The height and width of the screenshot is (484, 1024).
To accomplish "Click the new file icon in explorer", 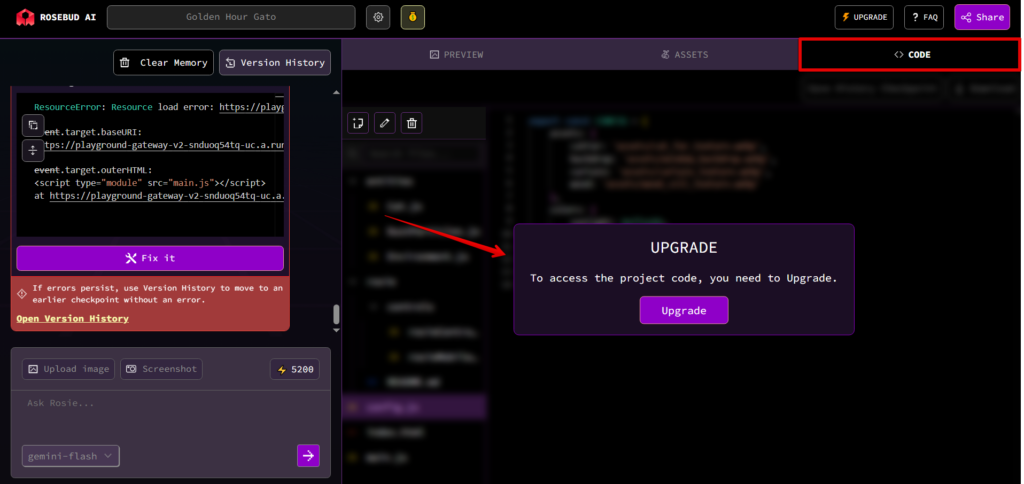I will click(x=358, y=123).
